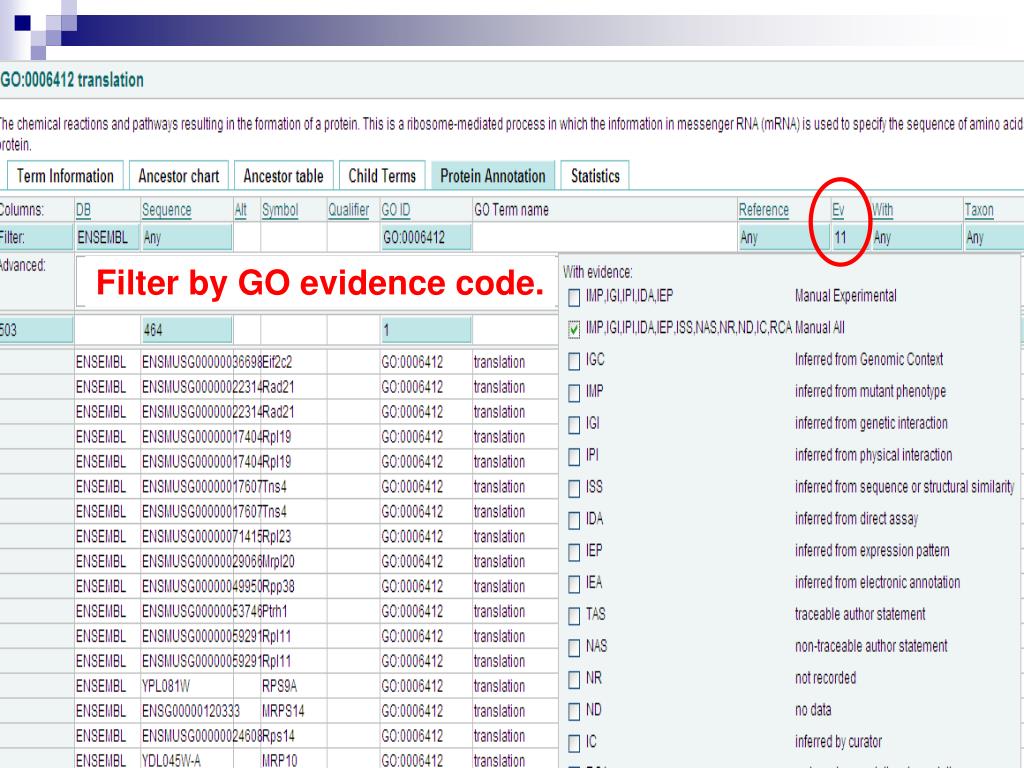This screenshot has width=1024, height=768.
Task: Enable the IEP expression pattern checkbox
Action: (574, 553)
